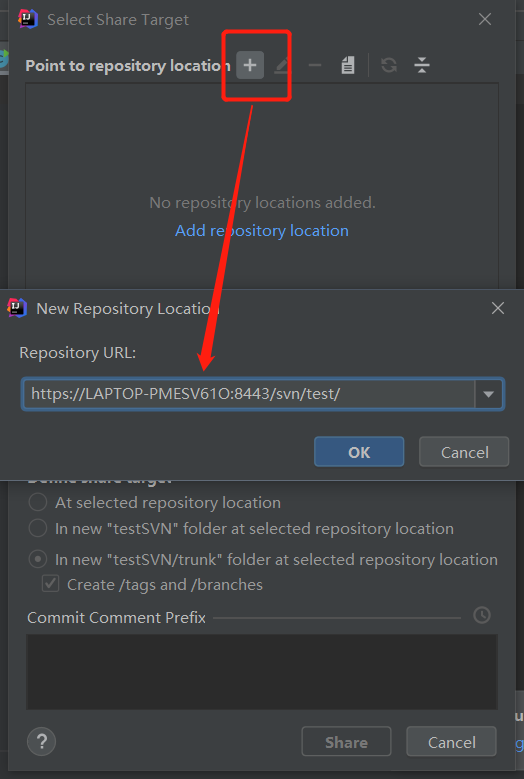The width and height of the screenshot is (524, 779).
Task: Close the Select Share Target window
Action: (x=485, y=19)
